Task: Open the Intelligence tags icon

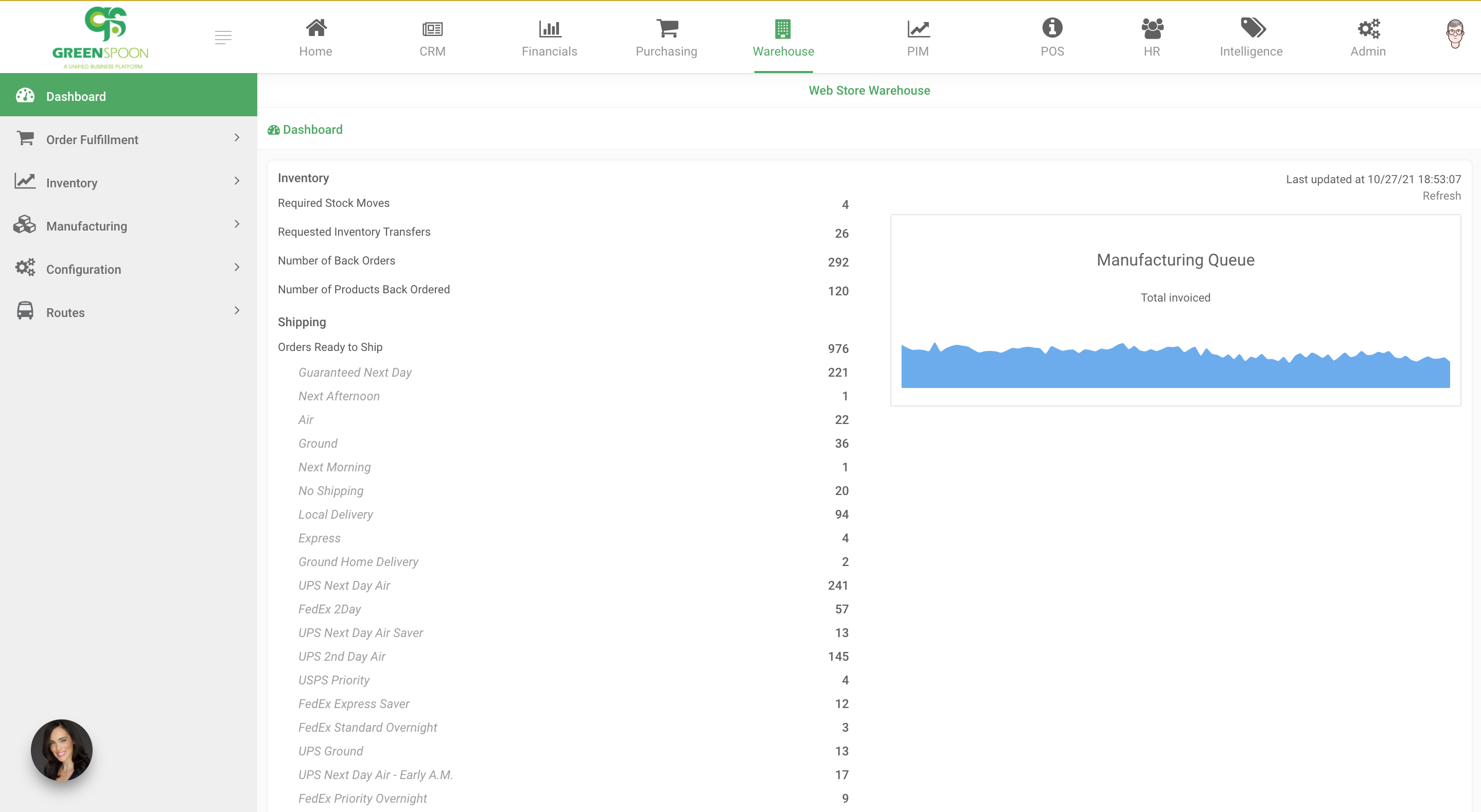Action: pyautogui.click(x=1251, y=28)
